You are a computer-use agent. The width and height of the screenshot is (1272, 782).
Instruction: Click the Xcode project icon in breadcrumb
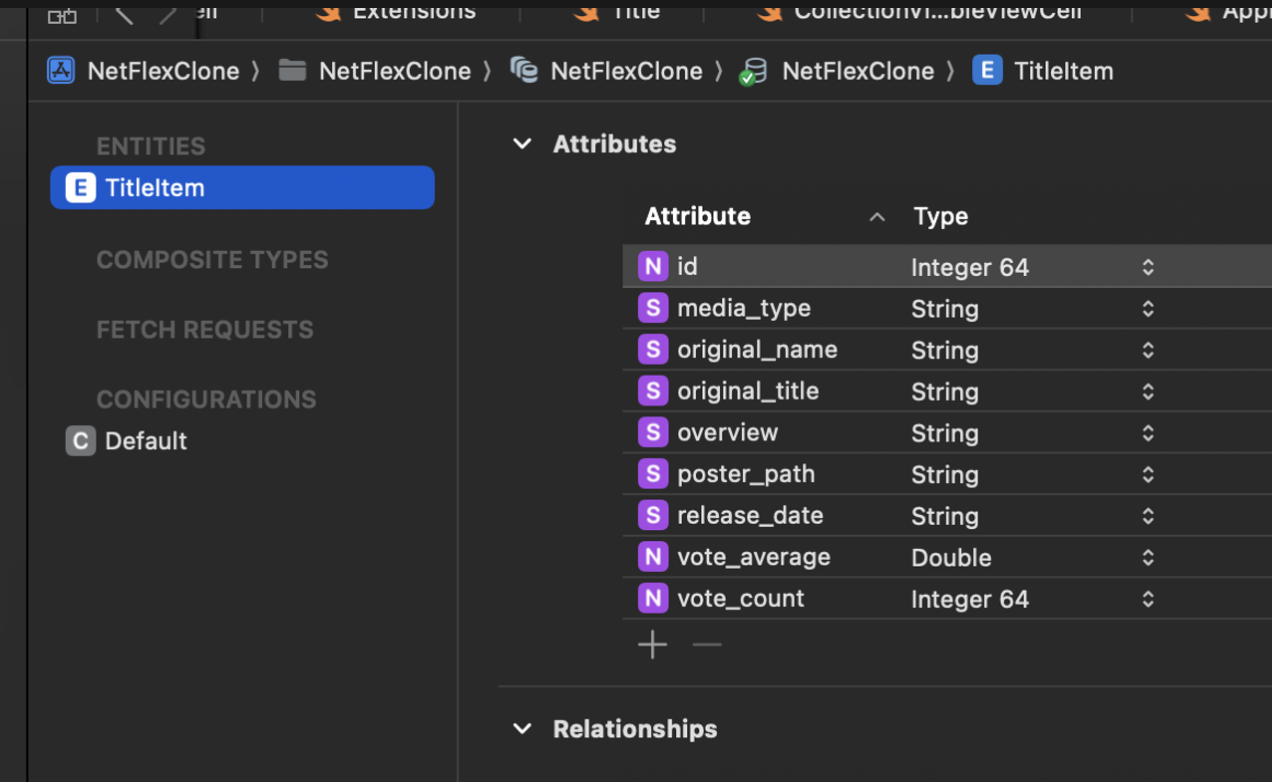(x=61, y=70)
